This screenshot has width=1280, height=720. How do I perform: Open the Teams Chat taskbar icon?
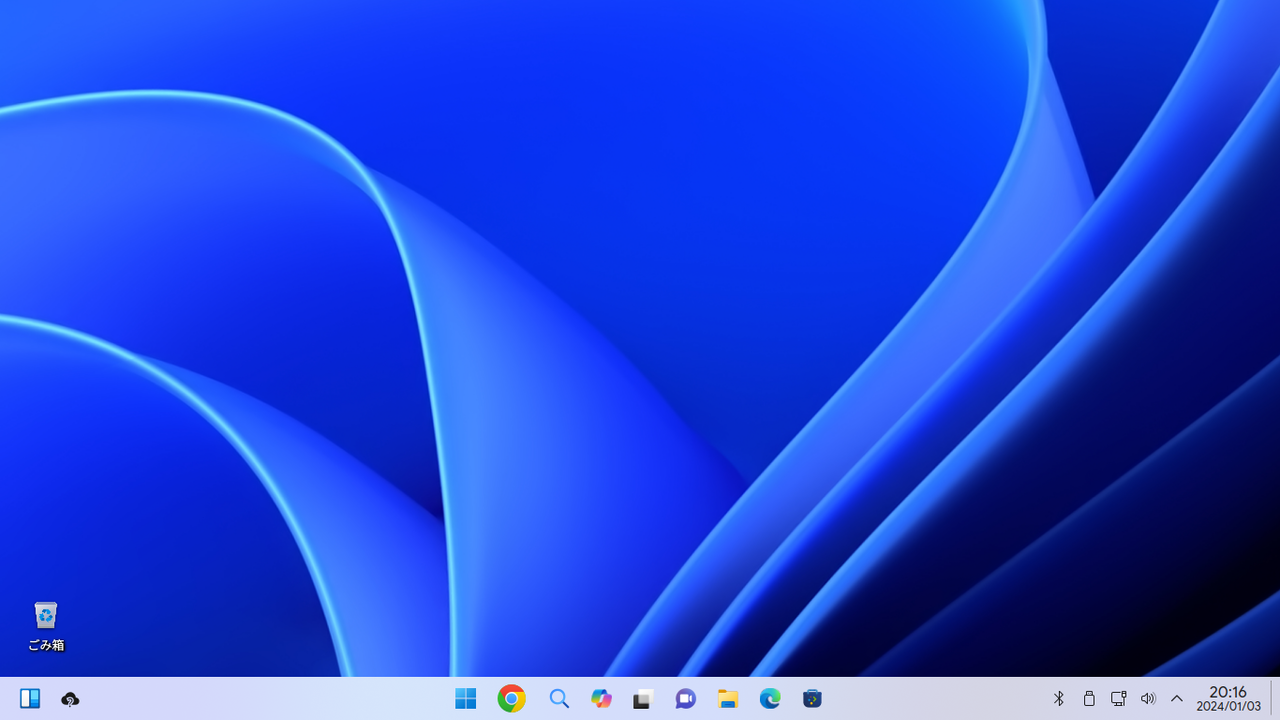tap(685, 699)
